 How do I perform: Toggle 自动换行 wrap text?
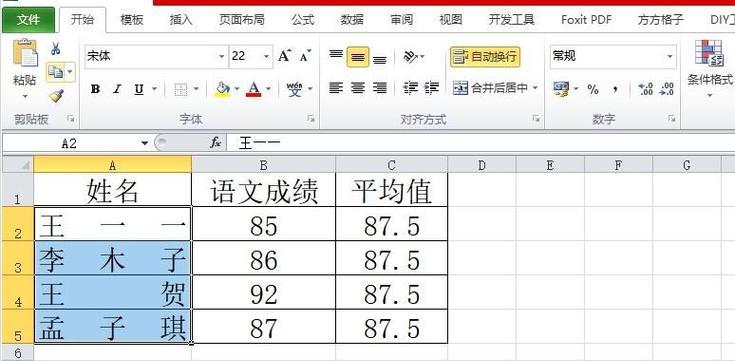[x=485, y=57]
